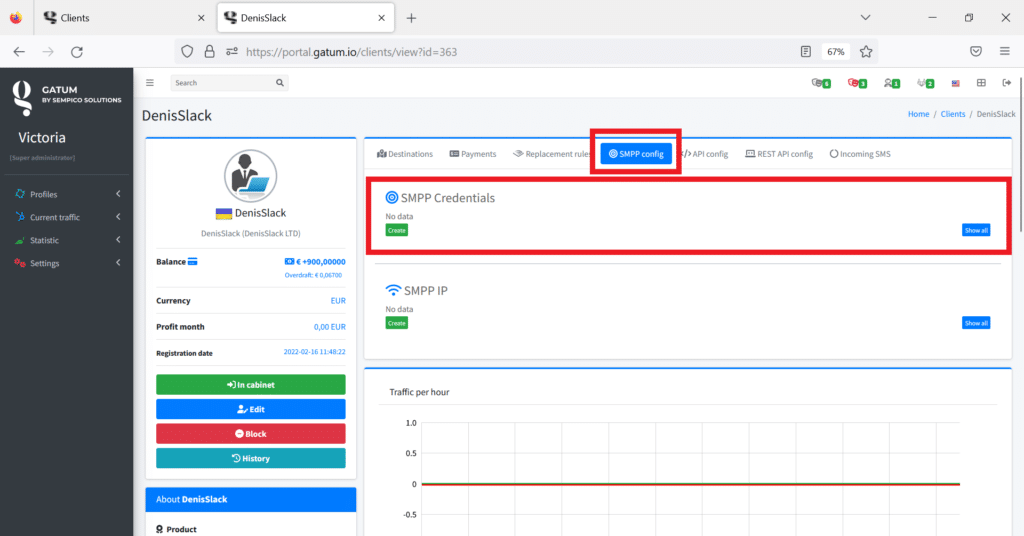Click the balance card icon

coord(193,262)
